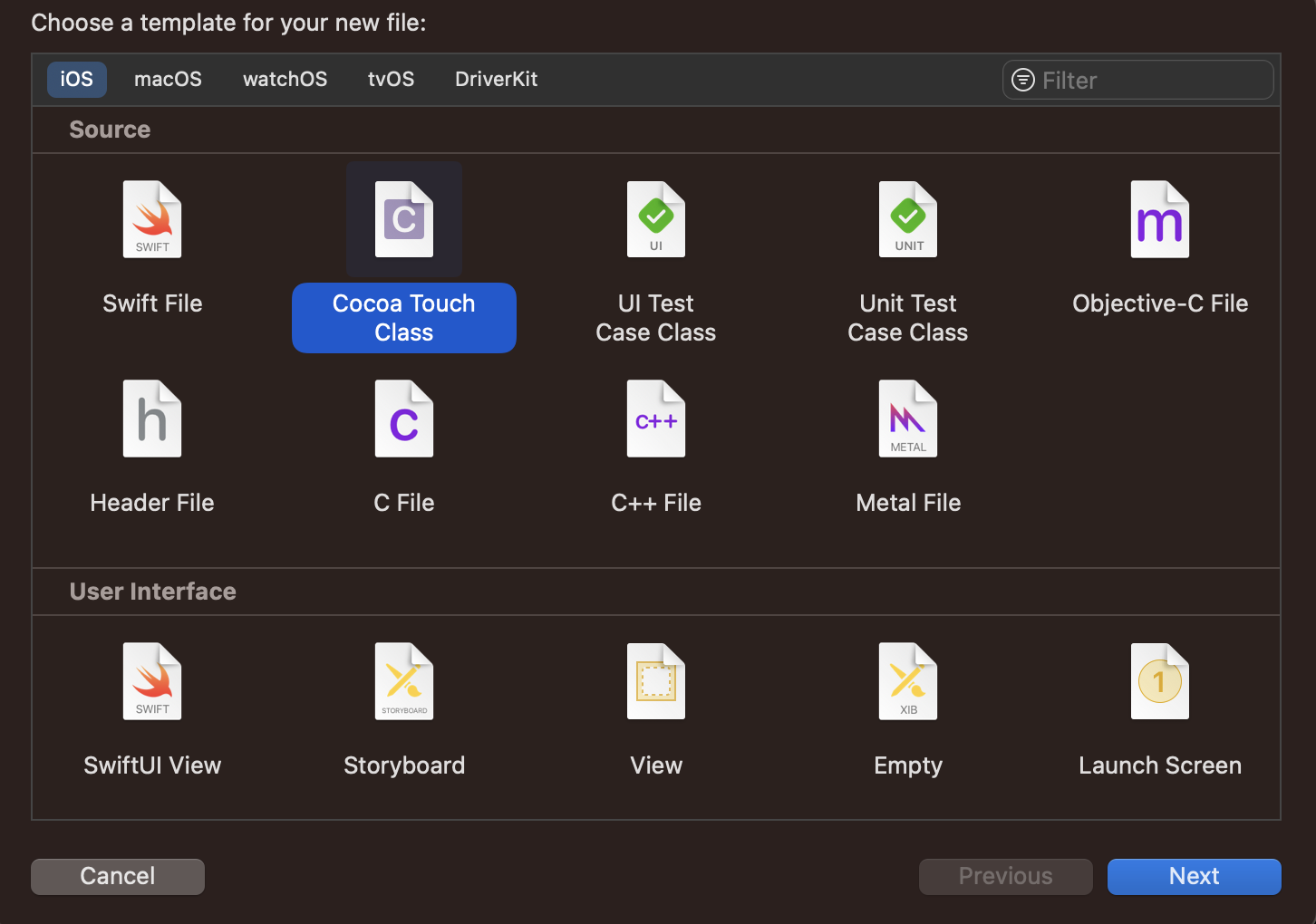This screenshot has height=924, width=1316.
Task: Click the "UI Test Case Class" label
Action: (656, 318)
